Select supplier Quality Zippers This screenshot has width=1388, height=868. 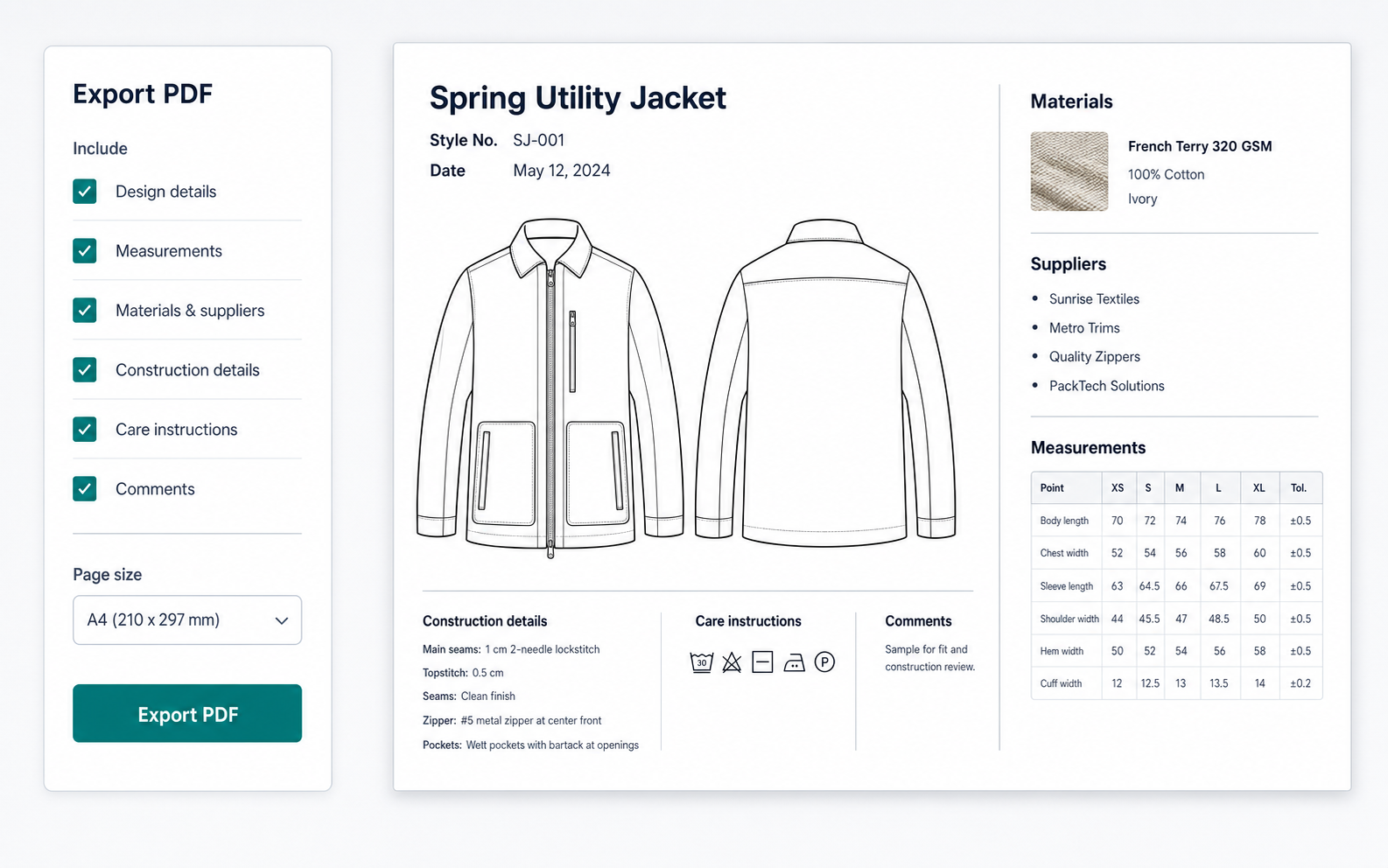pos(1095,357)
